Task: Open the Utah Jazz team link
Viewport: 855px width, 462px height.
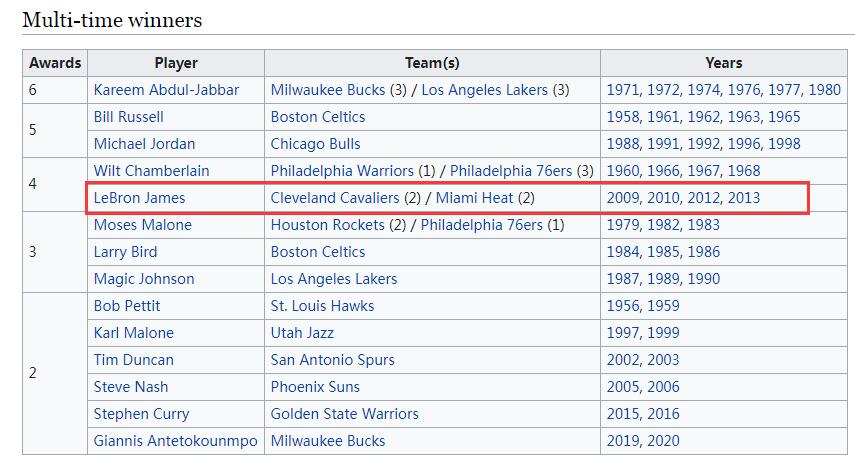Action: (x=302, y=333)
